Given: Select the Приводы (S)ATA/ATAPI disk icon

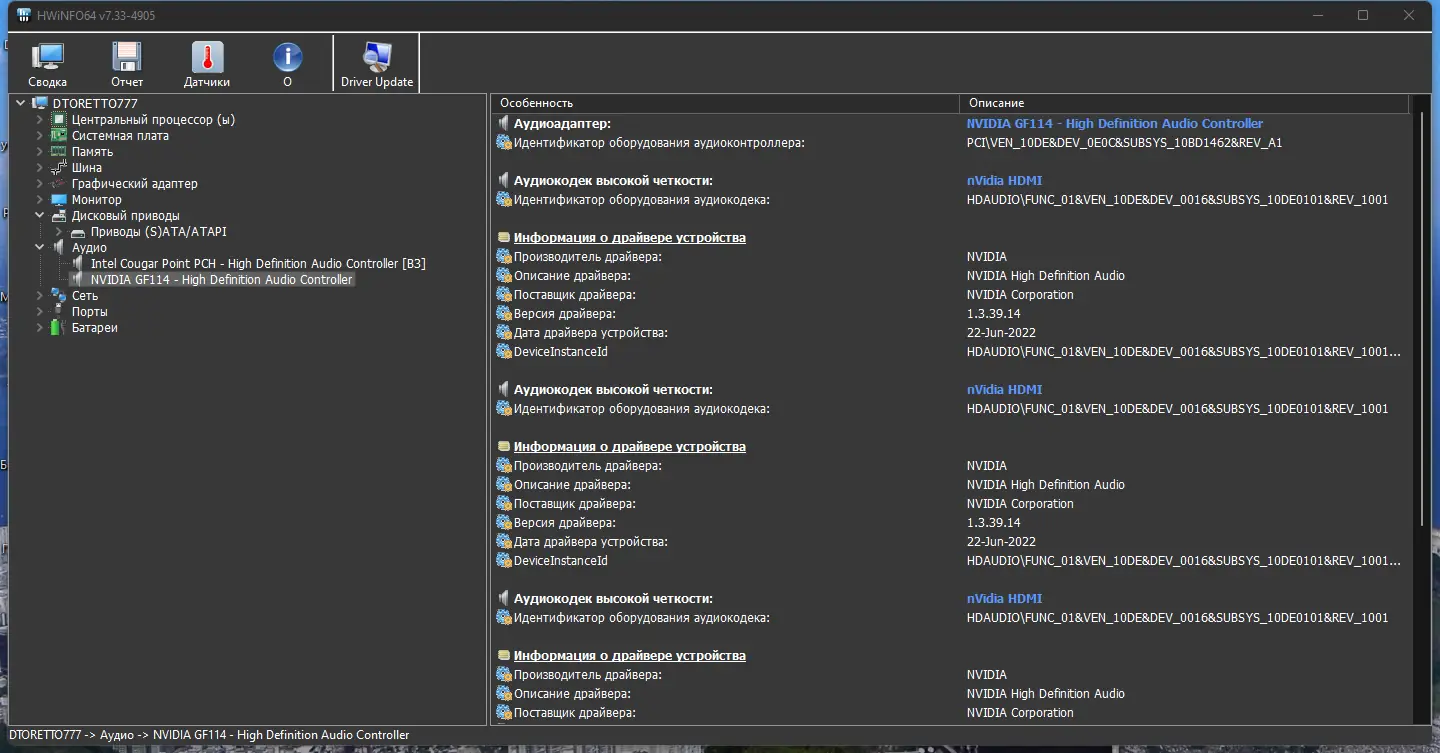Looking at the screenshot, I should coord(78,231).
